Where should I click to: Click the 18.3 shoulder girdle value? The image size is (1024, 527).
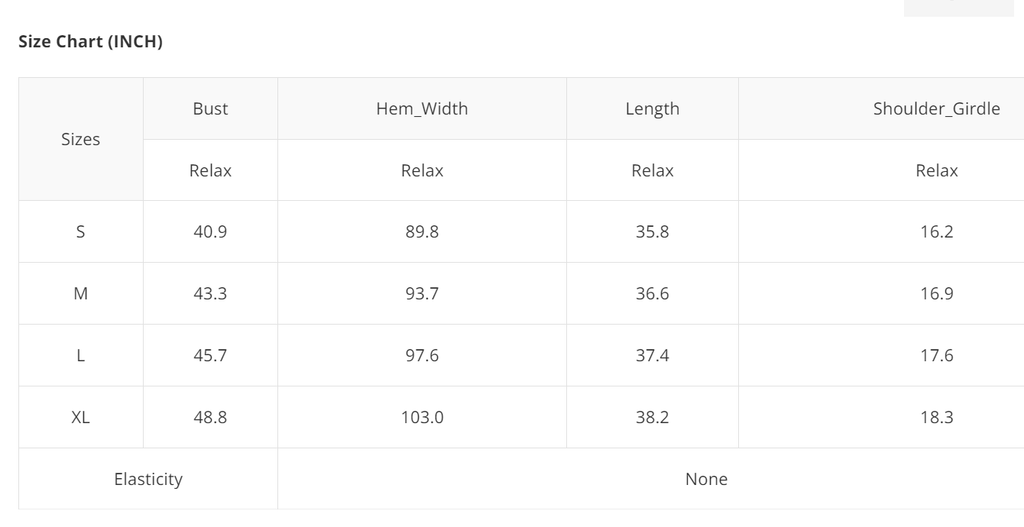(x=936, y=418)
